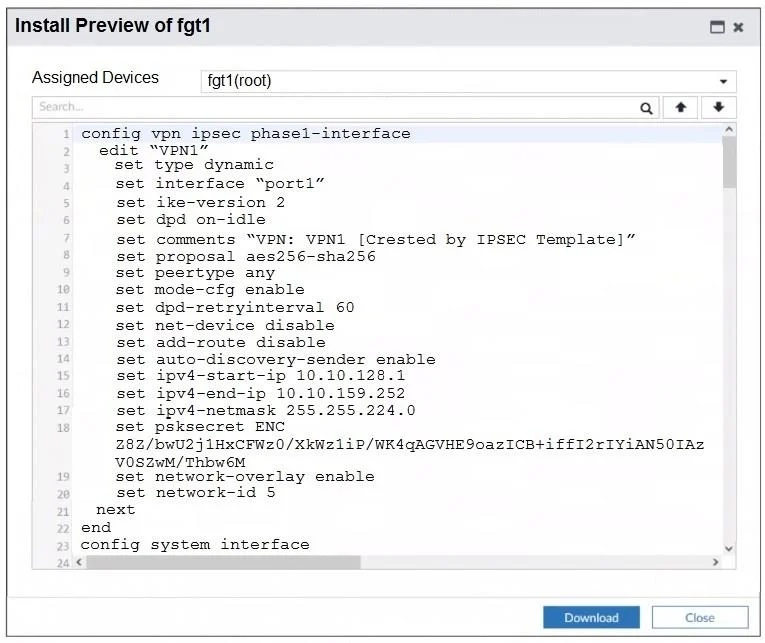Click the 'set comments' line
This screenshot has width=765, height=643.
[x=376, y=240]
